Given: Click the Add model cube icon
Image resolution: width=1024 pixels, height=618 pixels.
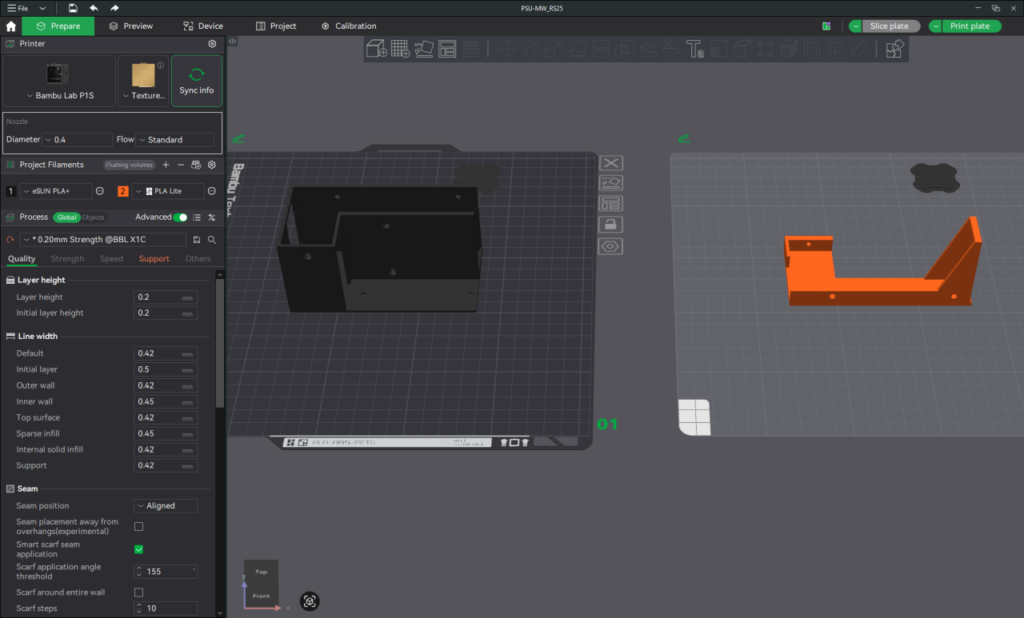Looking at the screenshot, I should (376, 48).
